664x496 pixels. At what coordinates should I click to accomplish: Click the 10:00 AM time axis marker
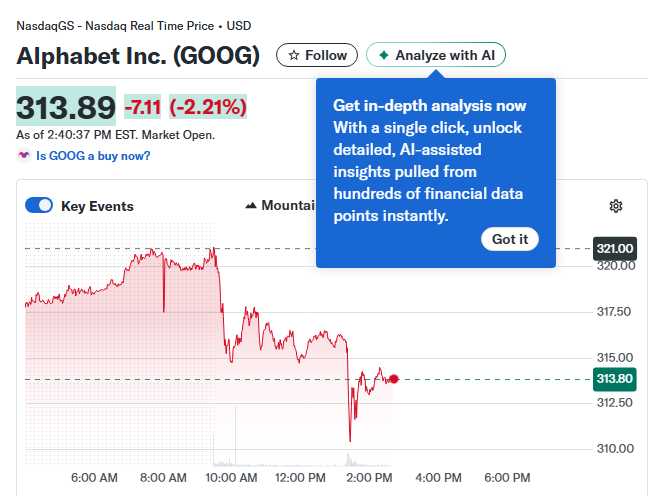coord(233,478)
